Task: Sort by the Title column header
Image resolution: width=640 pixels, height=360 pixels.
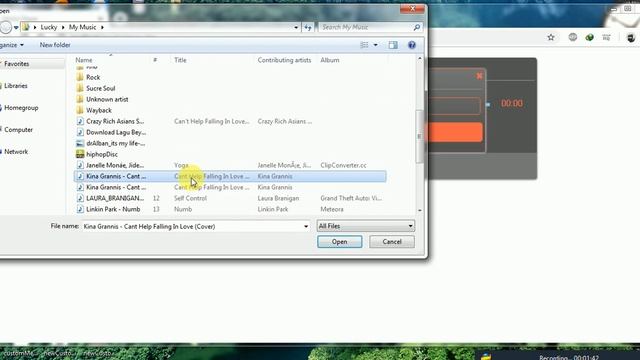Action: click(x=180, y=60)
